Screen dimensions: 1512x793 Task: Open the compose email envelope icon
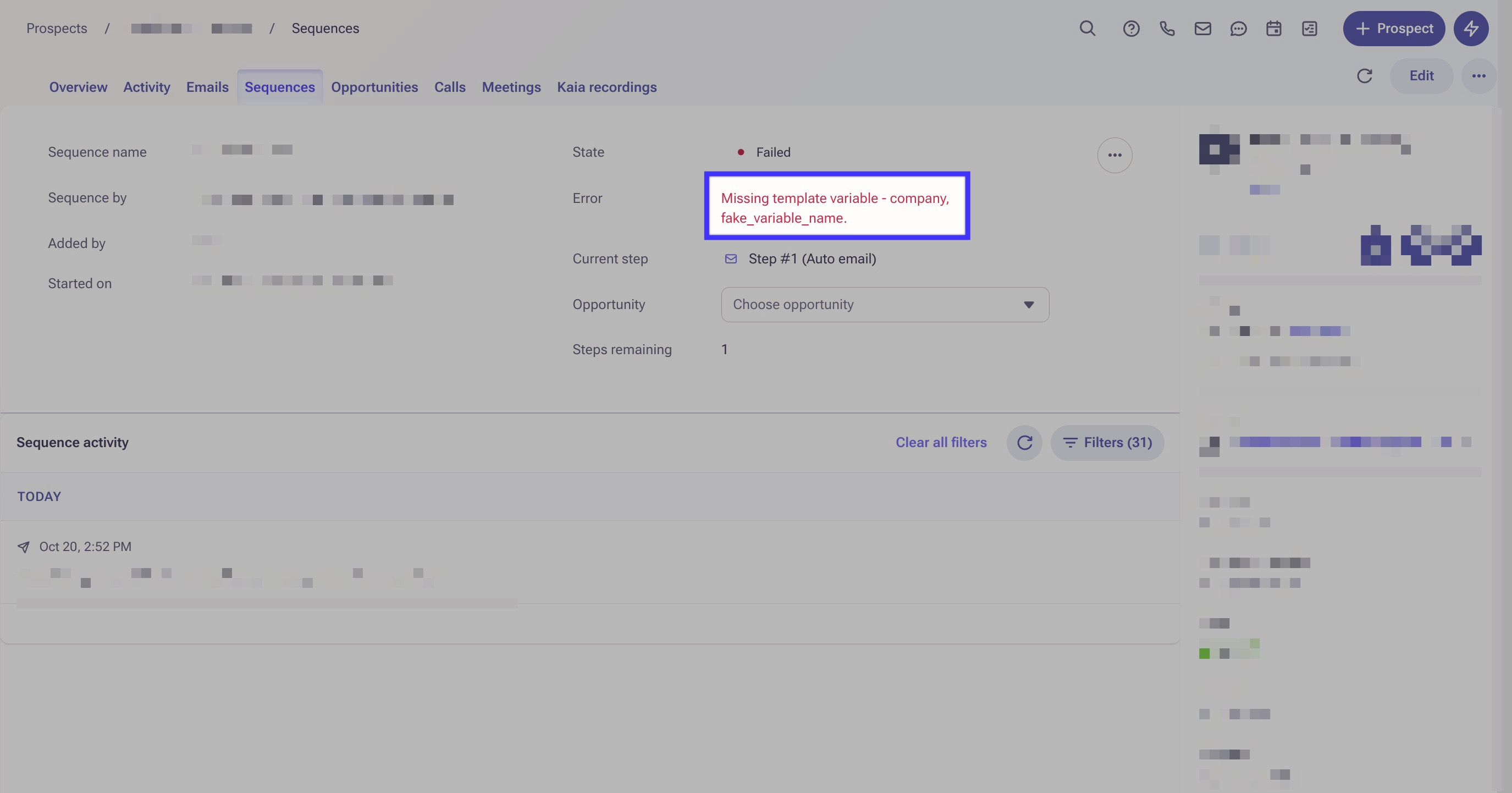tap(1202, 28)
